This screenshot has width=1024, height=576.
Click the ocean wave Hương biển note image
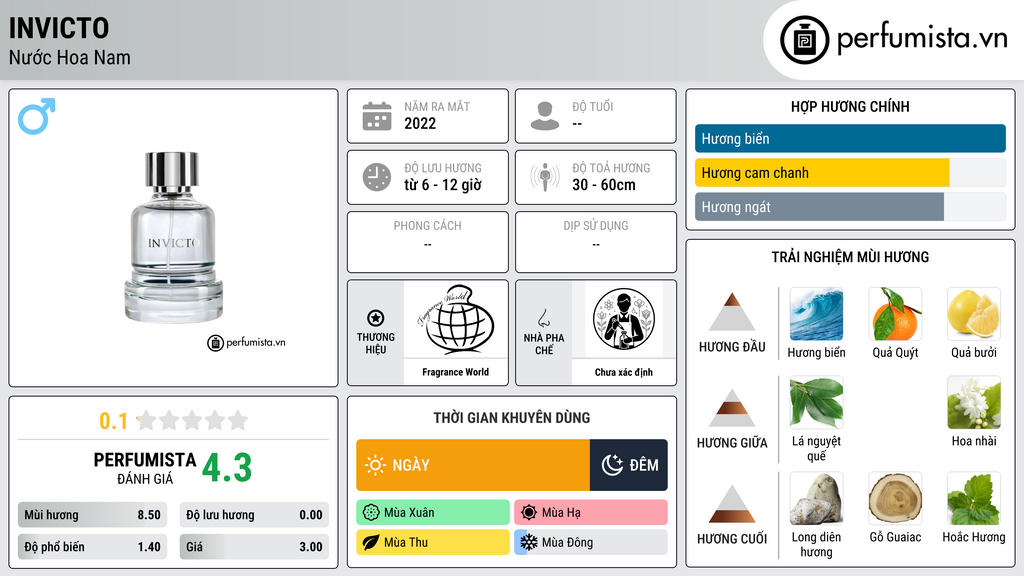pos(816,314)
